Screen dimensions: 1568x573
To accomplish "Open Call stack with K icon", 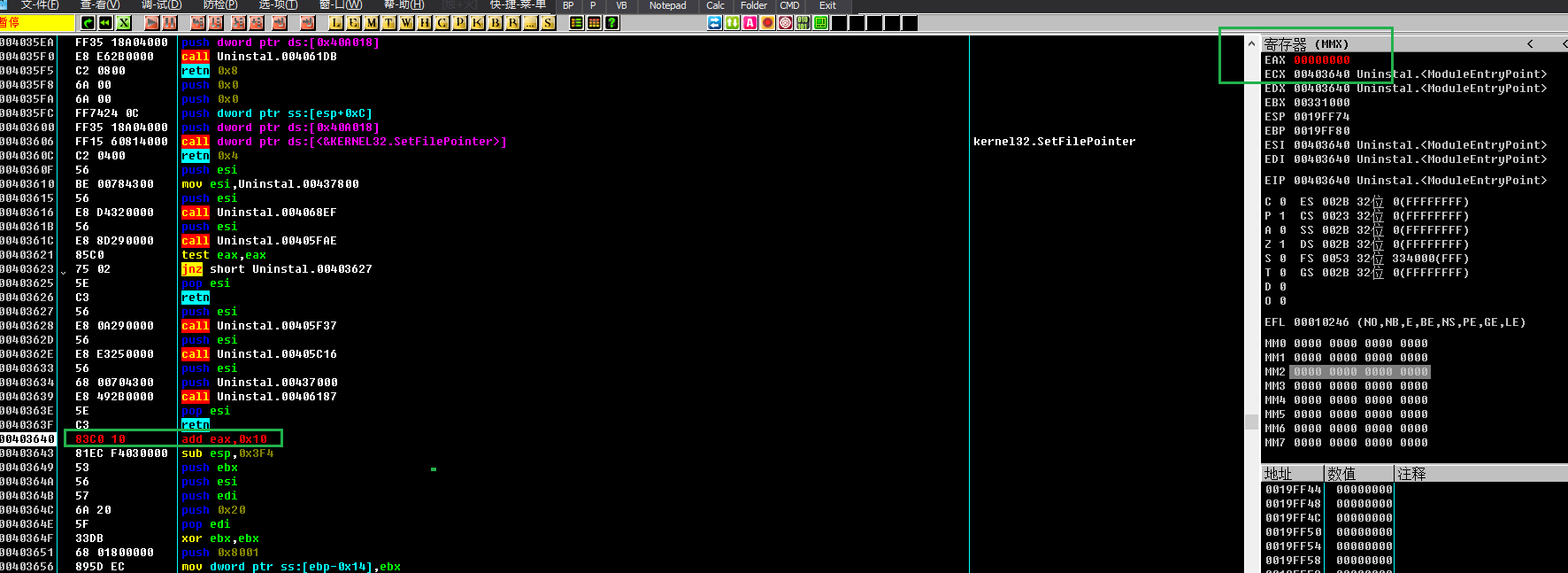I will coord(478,23).
